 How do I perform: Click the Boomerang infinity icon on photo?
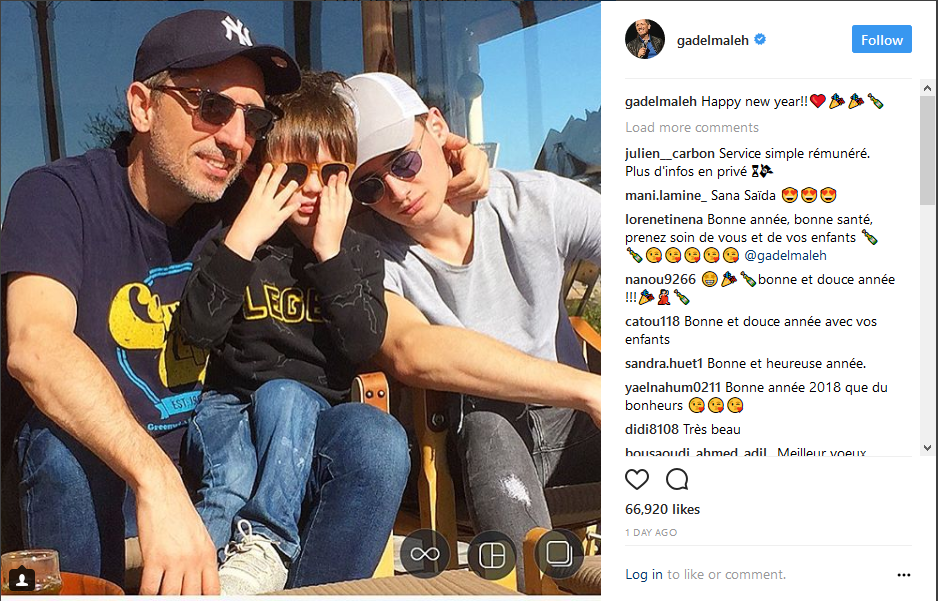pos(425,554)
